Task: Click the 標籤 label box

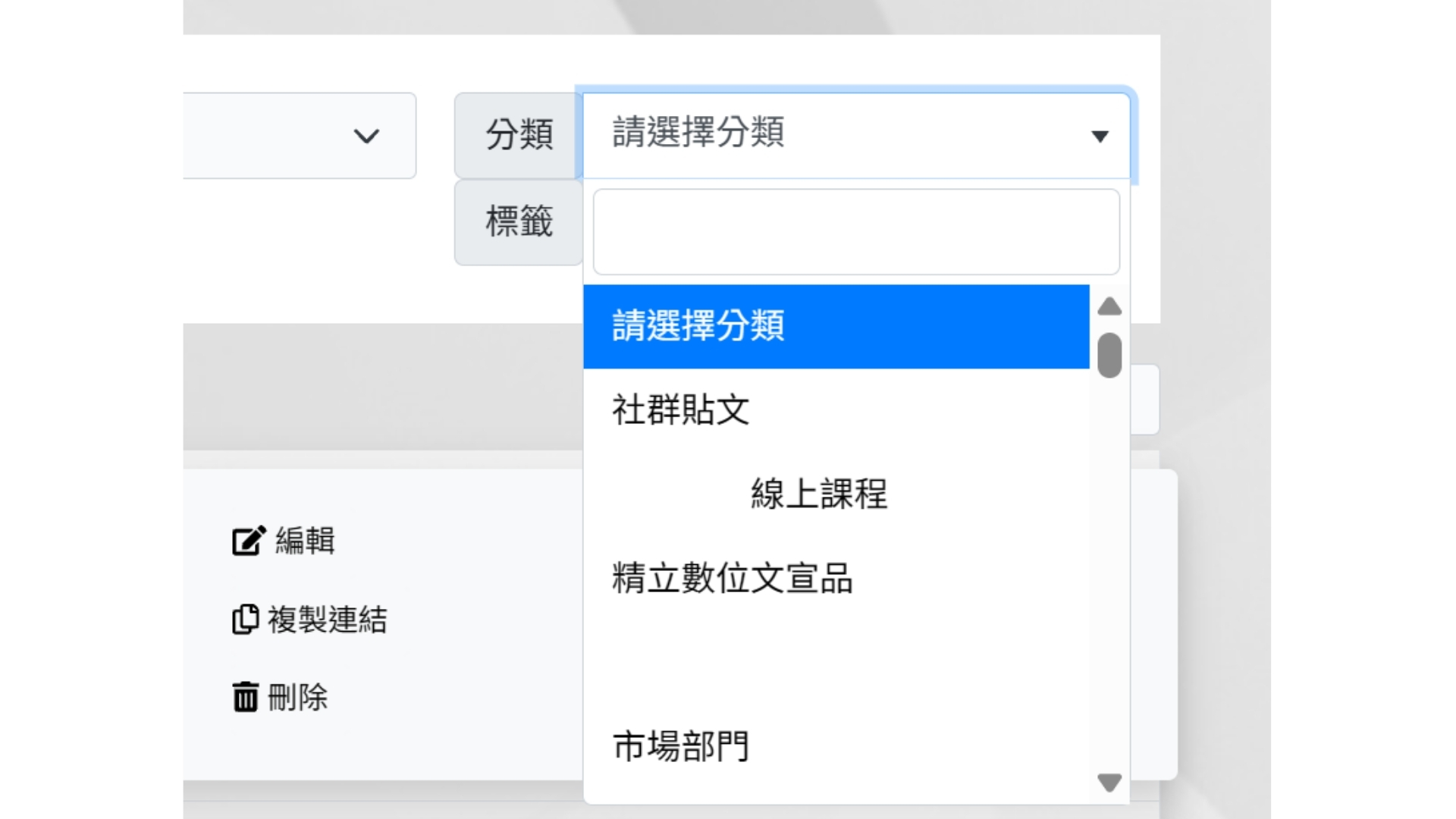Action: (519, 222)
